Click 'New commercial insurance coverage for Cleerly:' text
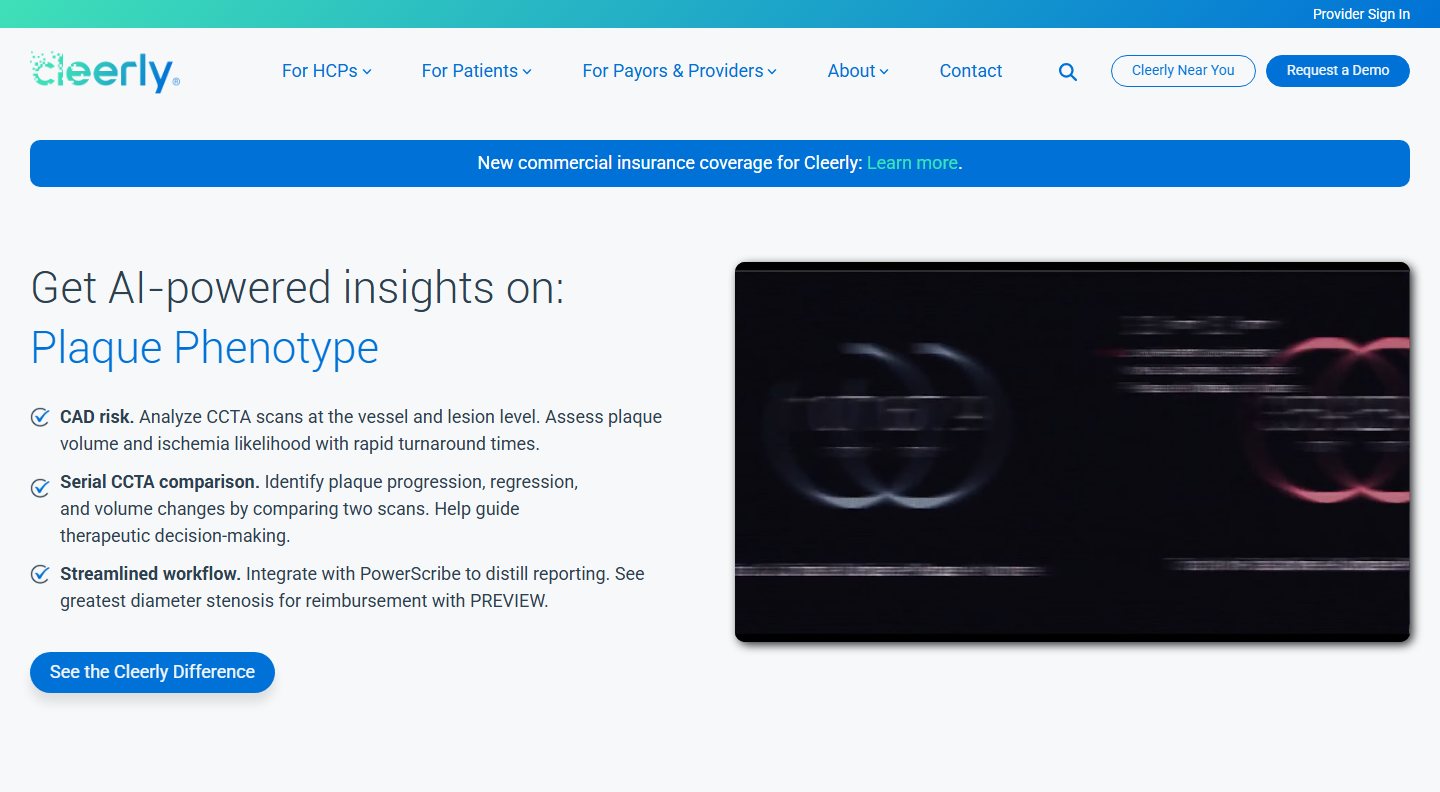Viewport: 1440px width, 792px height. pos(670,163)
